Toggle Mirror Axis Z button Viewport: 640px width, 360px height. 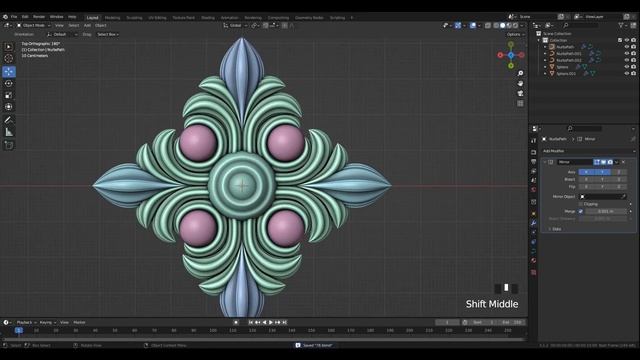click(x=619, y=172)
